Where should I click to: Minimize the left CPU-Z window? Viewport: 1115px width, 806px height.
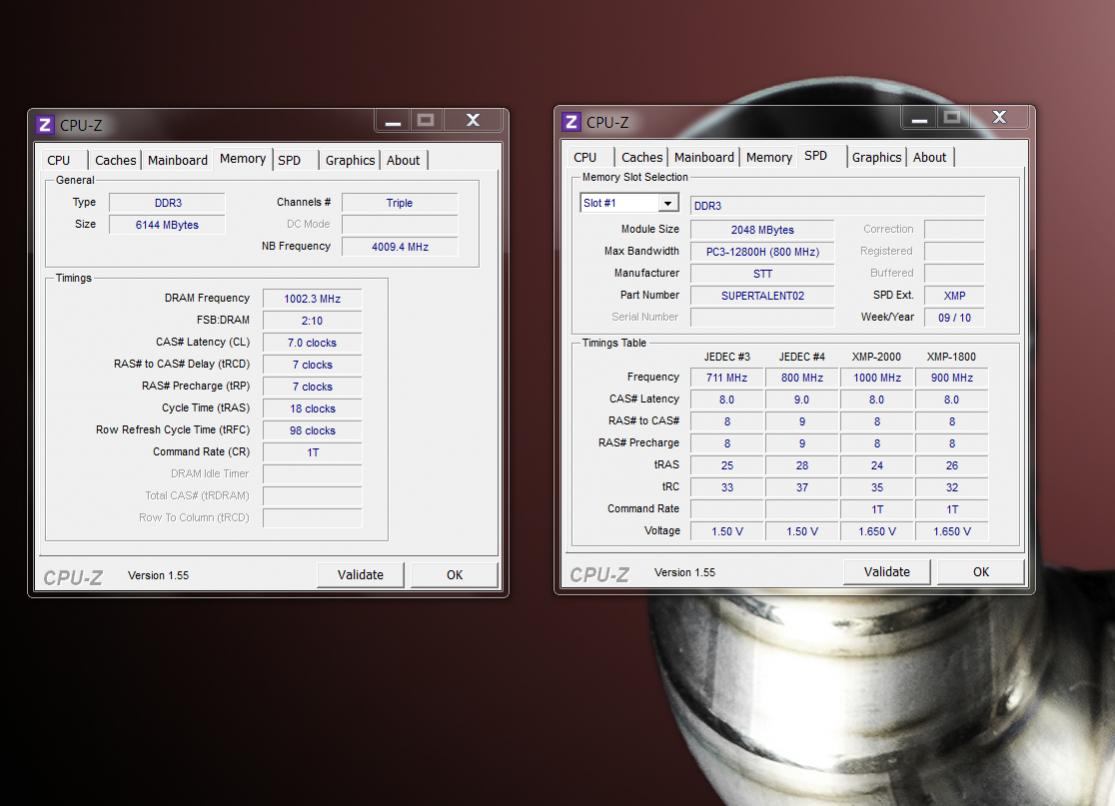pyautogui.click(x=393, y=120)
